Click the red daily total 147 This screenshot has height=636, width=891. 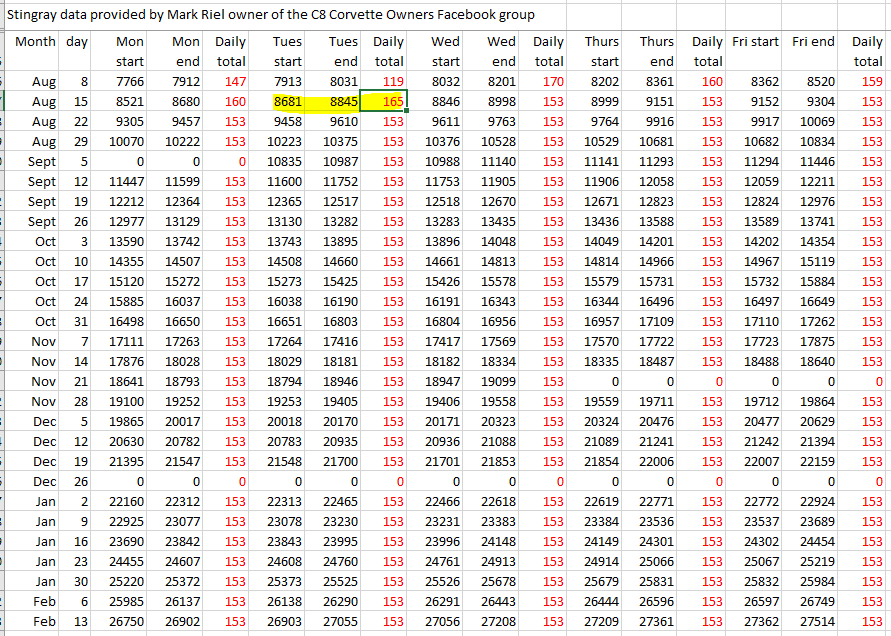pyautogui.click(x=234, y=81)
